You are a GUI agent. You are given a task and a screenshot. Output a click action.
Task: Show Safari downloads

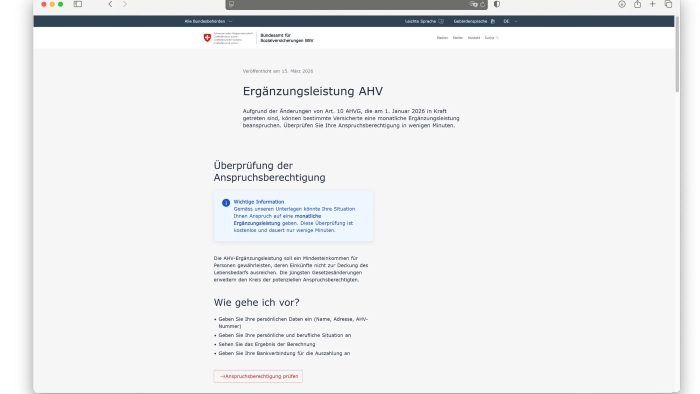pos(622,4)
